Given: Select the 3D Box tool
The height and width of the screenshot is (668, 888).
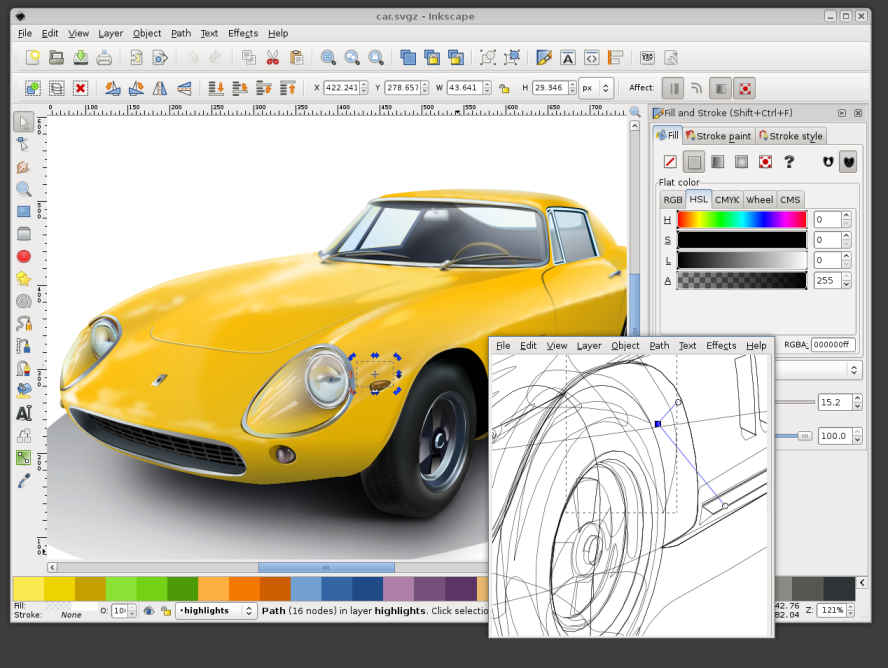Looking at the screenshot, I should (x=23, y=234).
